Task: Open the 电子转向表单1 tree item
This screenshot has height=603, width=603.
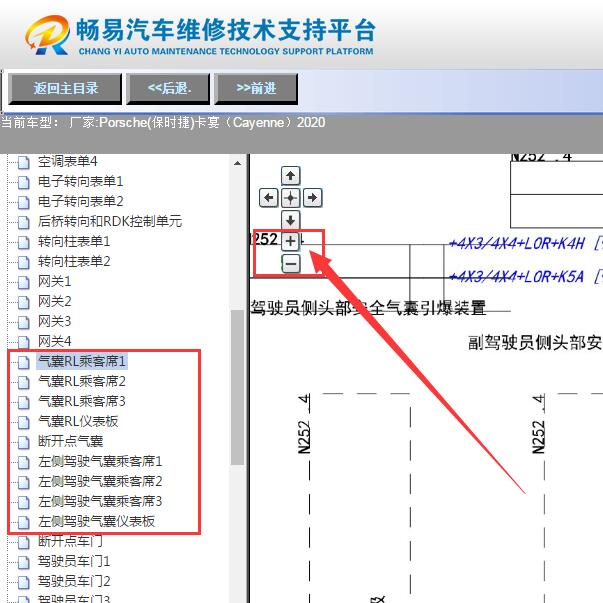Action: click(x=80, y=182)
